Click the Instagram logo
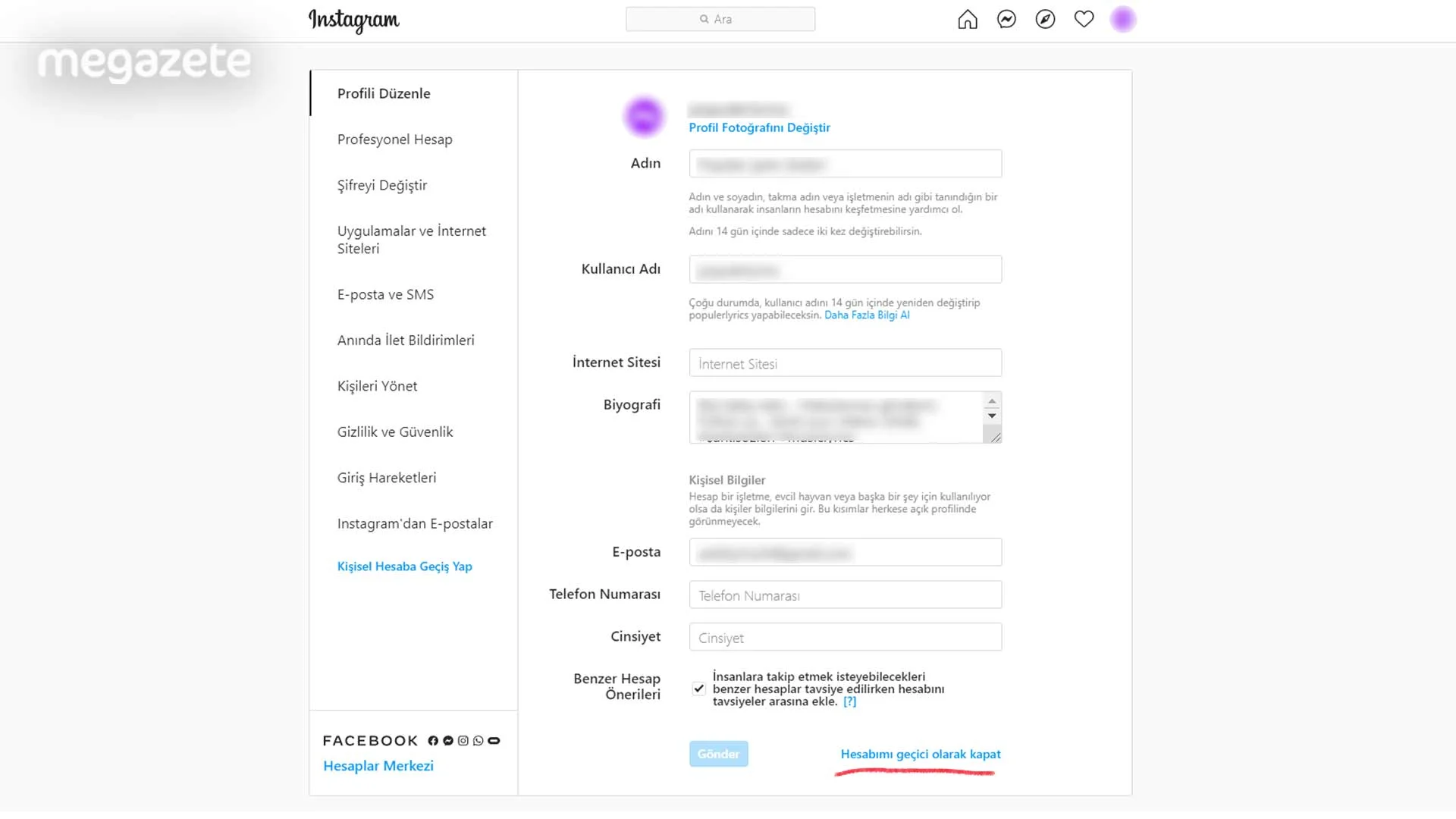 pyautogui.click(x=353, y=20)
